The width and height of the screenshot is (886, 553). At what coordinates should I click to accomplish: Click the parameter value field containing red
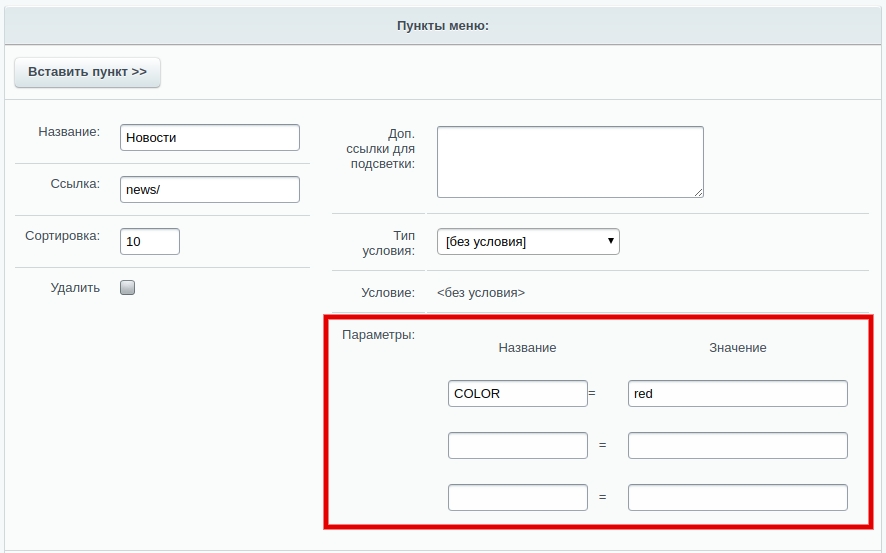point(737,393)
